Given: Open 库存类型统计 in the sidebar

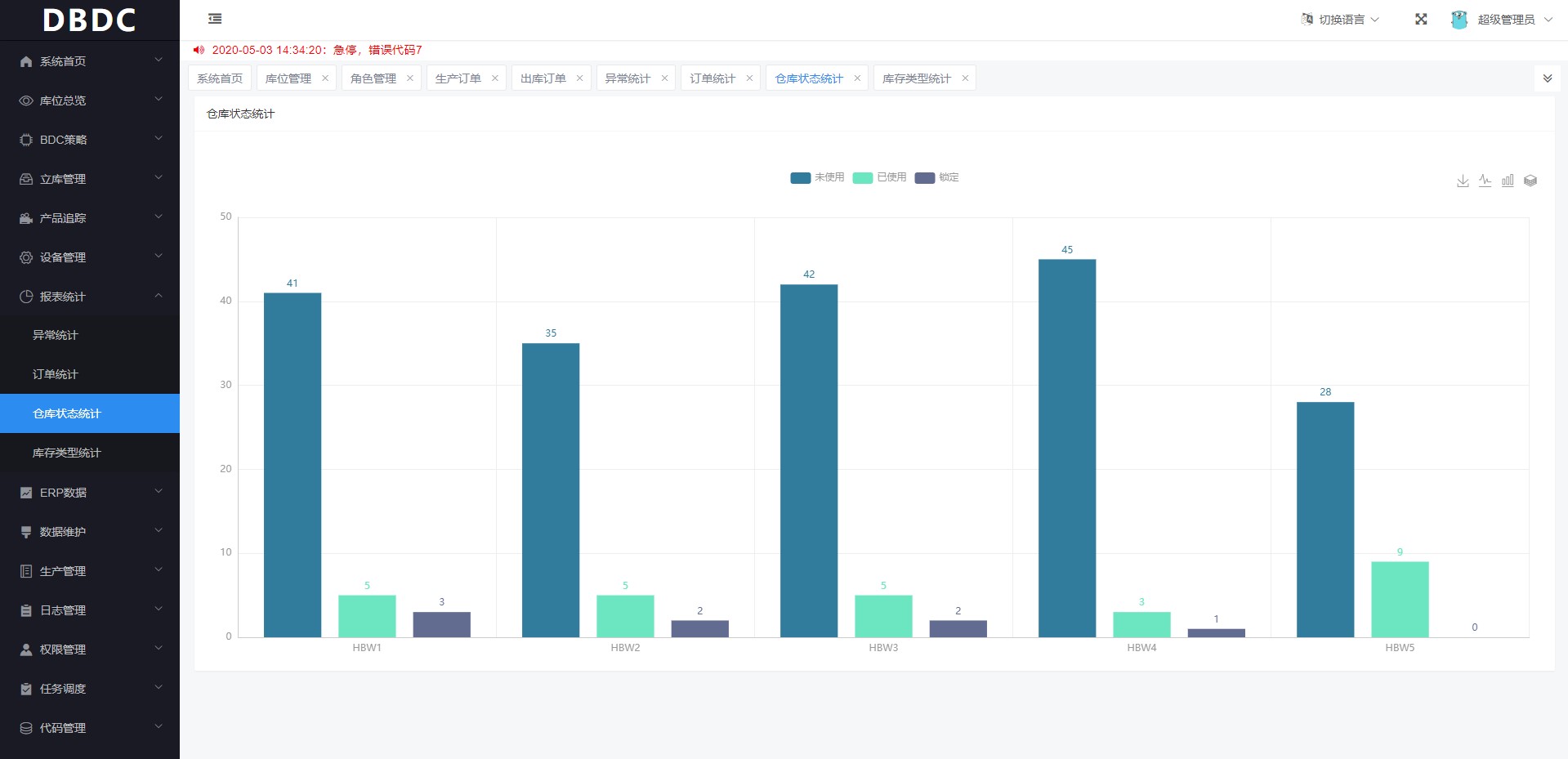Looking at the screenshot, I should tap(67, 453).
